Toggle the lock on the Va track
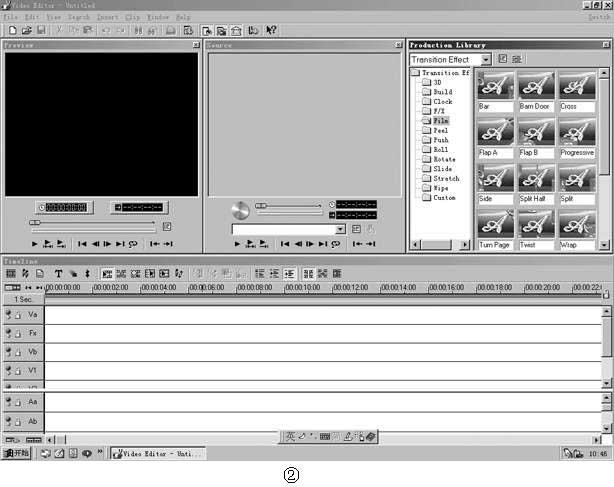The width and height of the screenshot is (614, 487). pyautogui.click(x=18, y=314)
